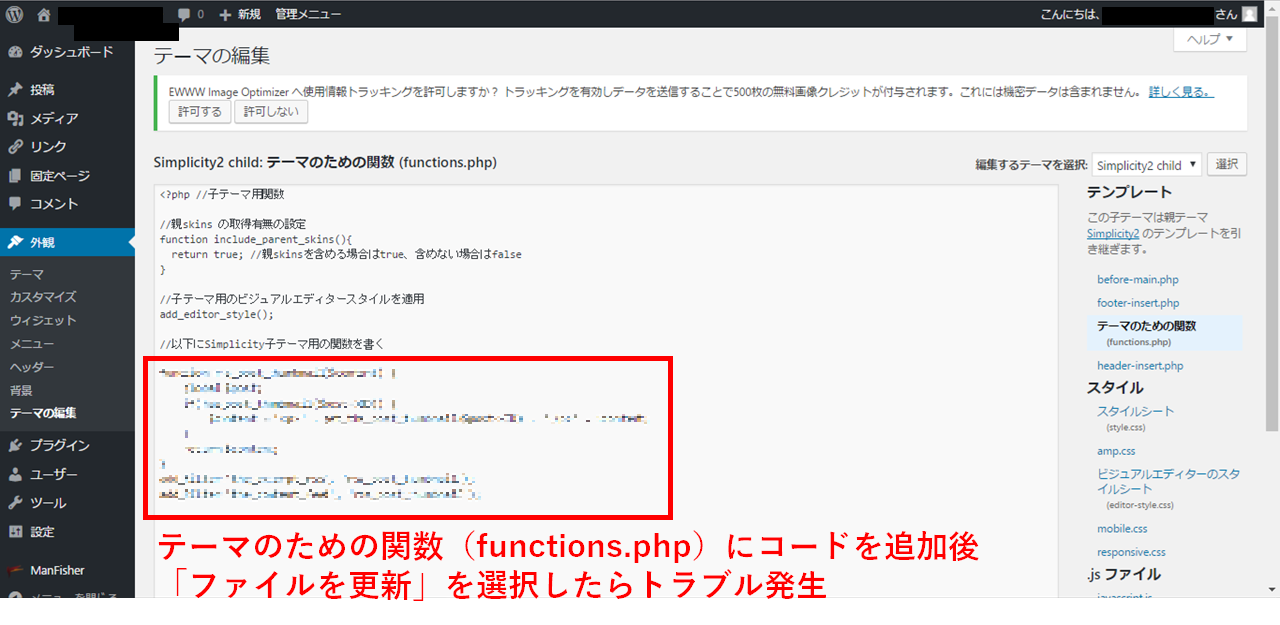Click the 選択 button
This screenshot has height=625, width=1280.
coord(1227,165)
